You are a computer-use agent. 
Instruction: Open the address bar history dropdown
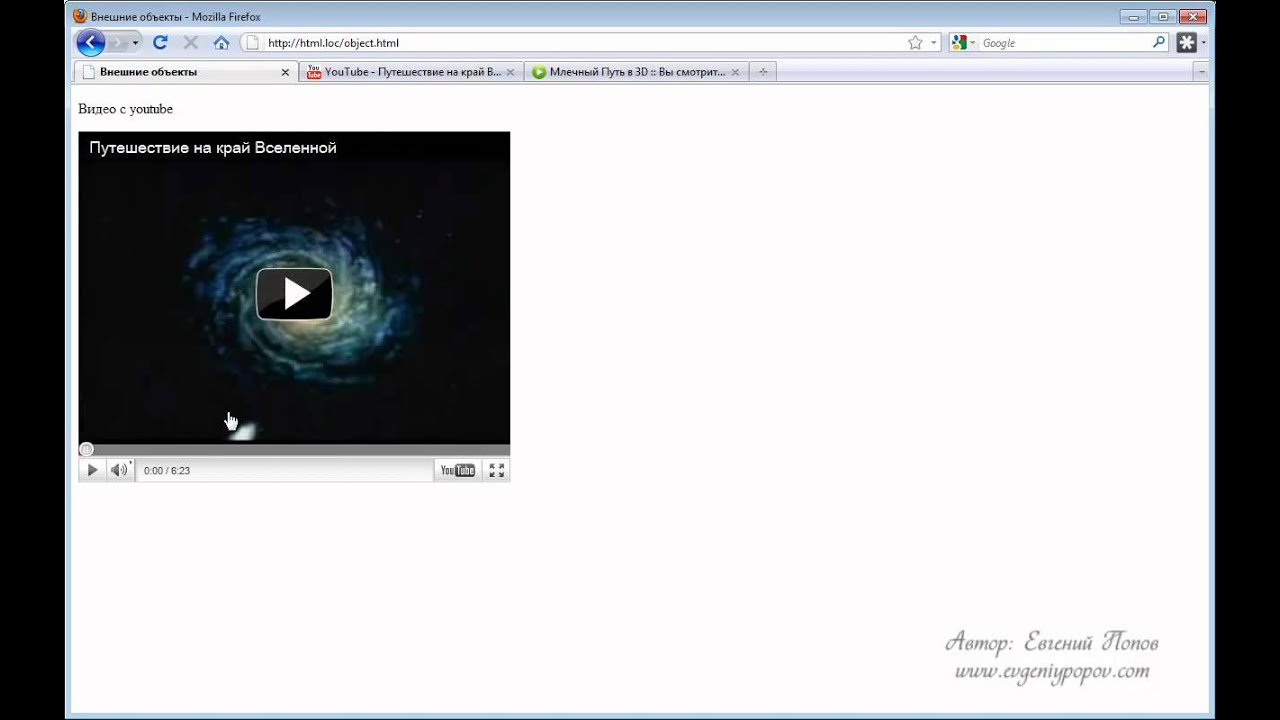pos(934,43)
